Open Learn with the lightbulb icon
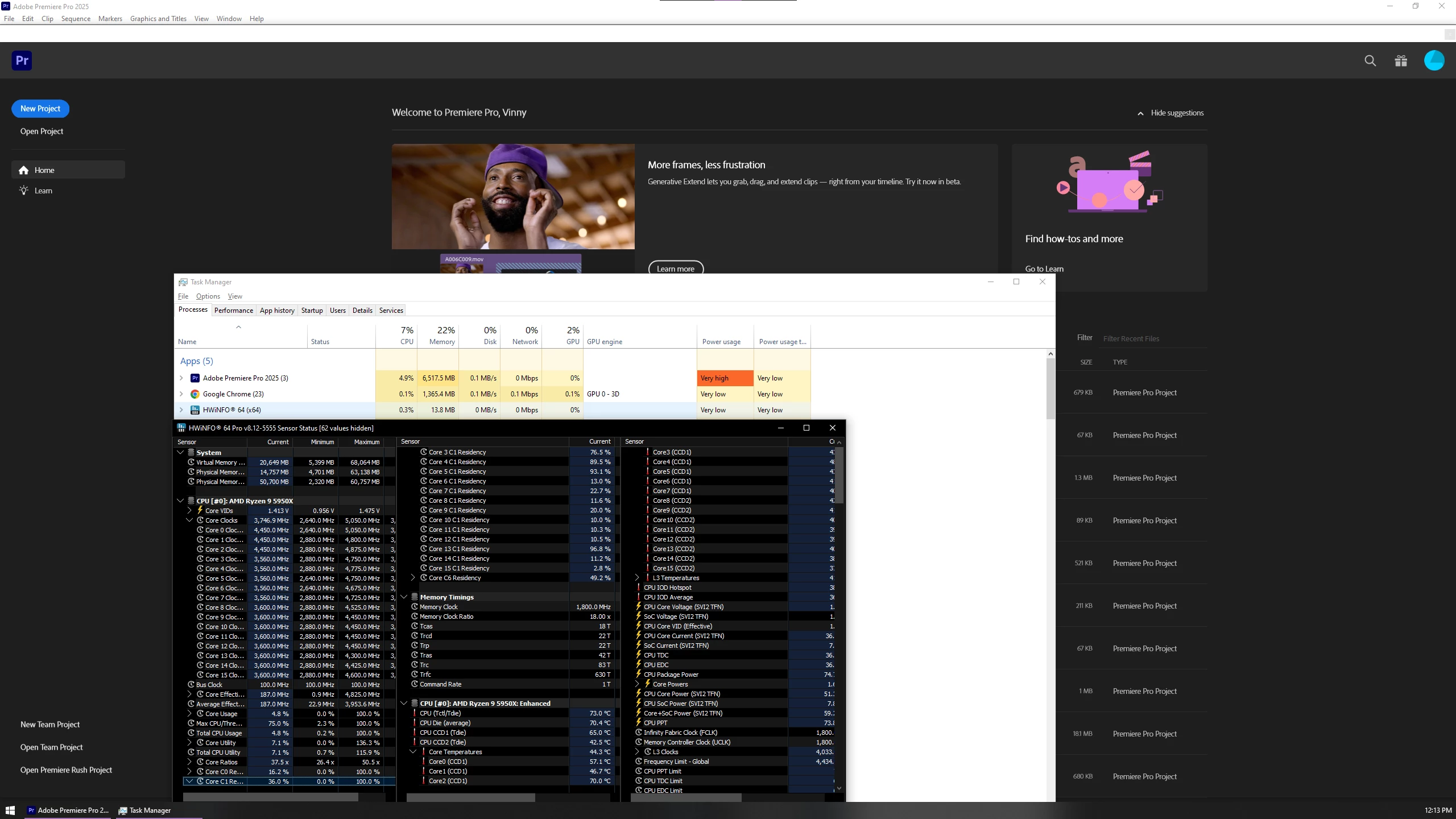The height and width of the screenshot is (819, 1456). (x=24, y=191)
